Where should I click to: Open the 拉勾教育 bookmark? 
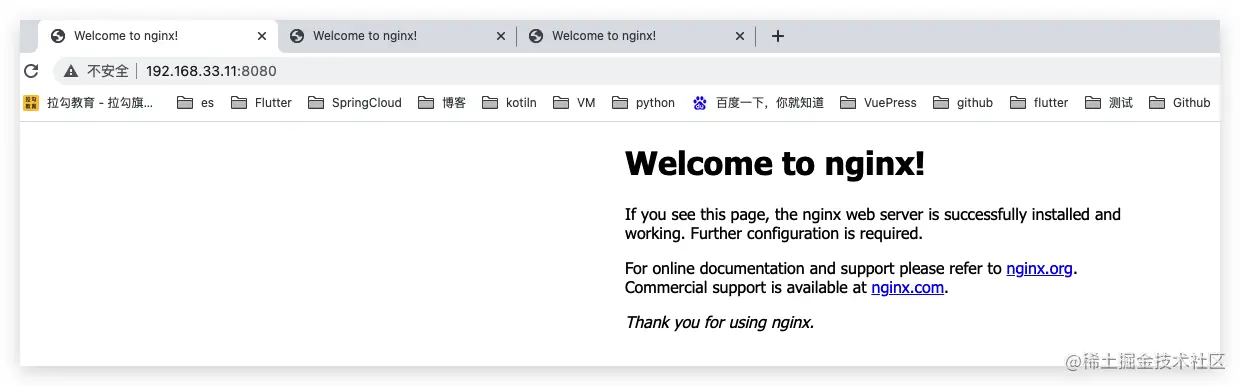[x=89, y=102]
